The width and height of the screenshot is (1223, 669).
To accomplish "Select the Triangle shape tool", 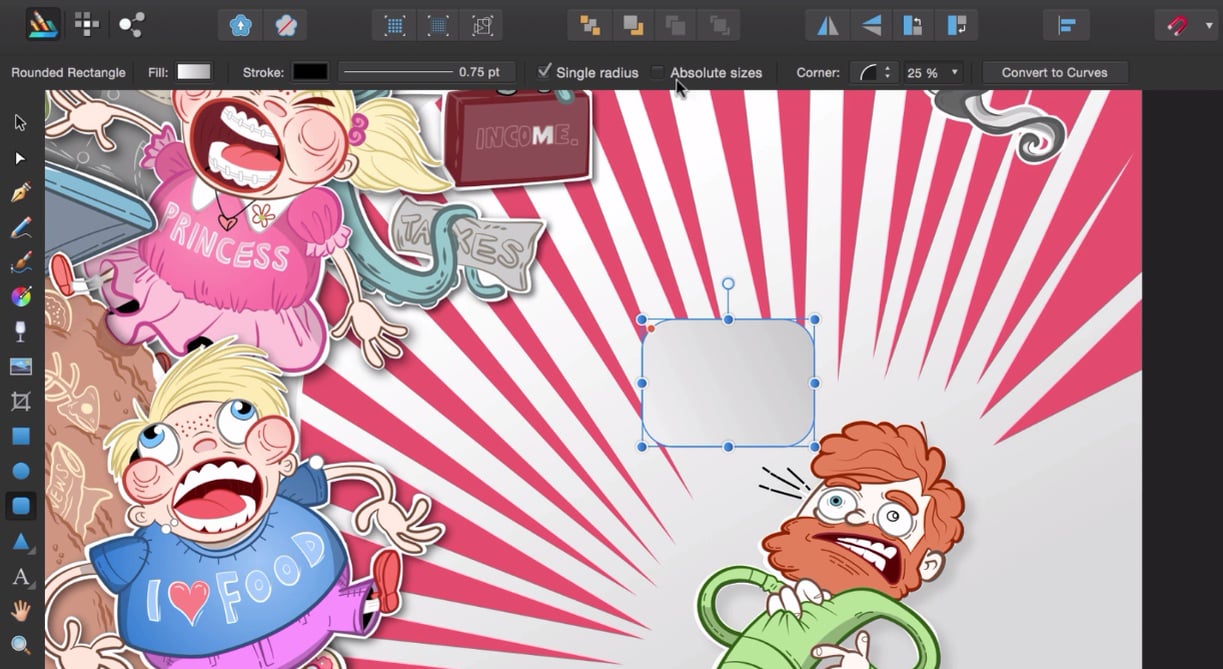I will coord(21,542).
